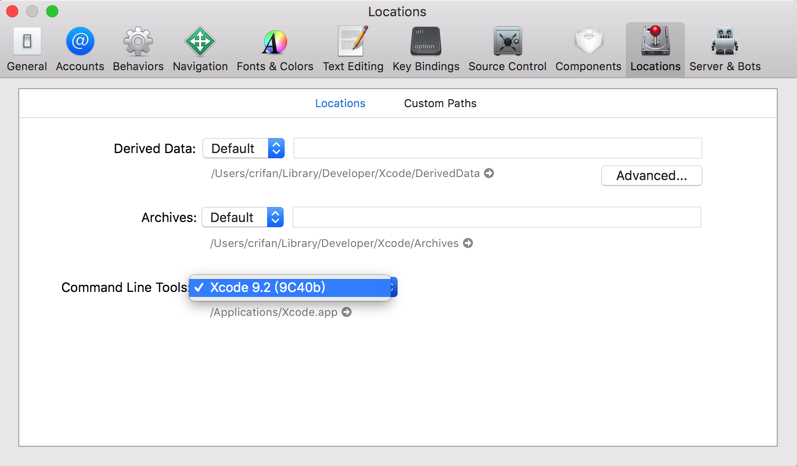The image size is (797, 466).
Task: Switch to the Custom Paths tab
Action: tap(440, 103)
